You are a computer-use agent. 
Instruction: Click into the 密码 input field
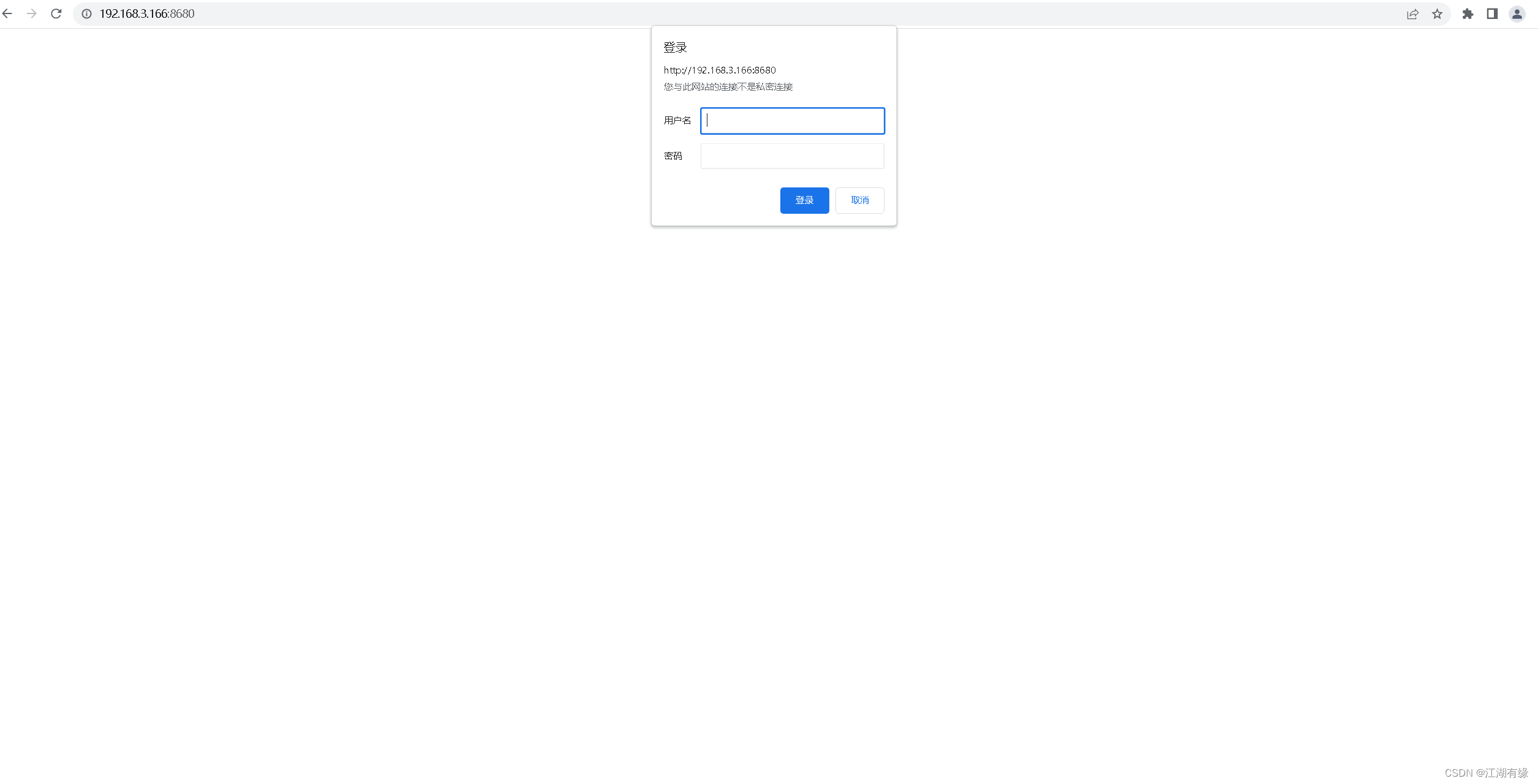pyautogui.click(x=792, y=156)
